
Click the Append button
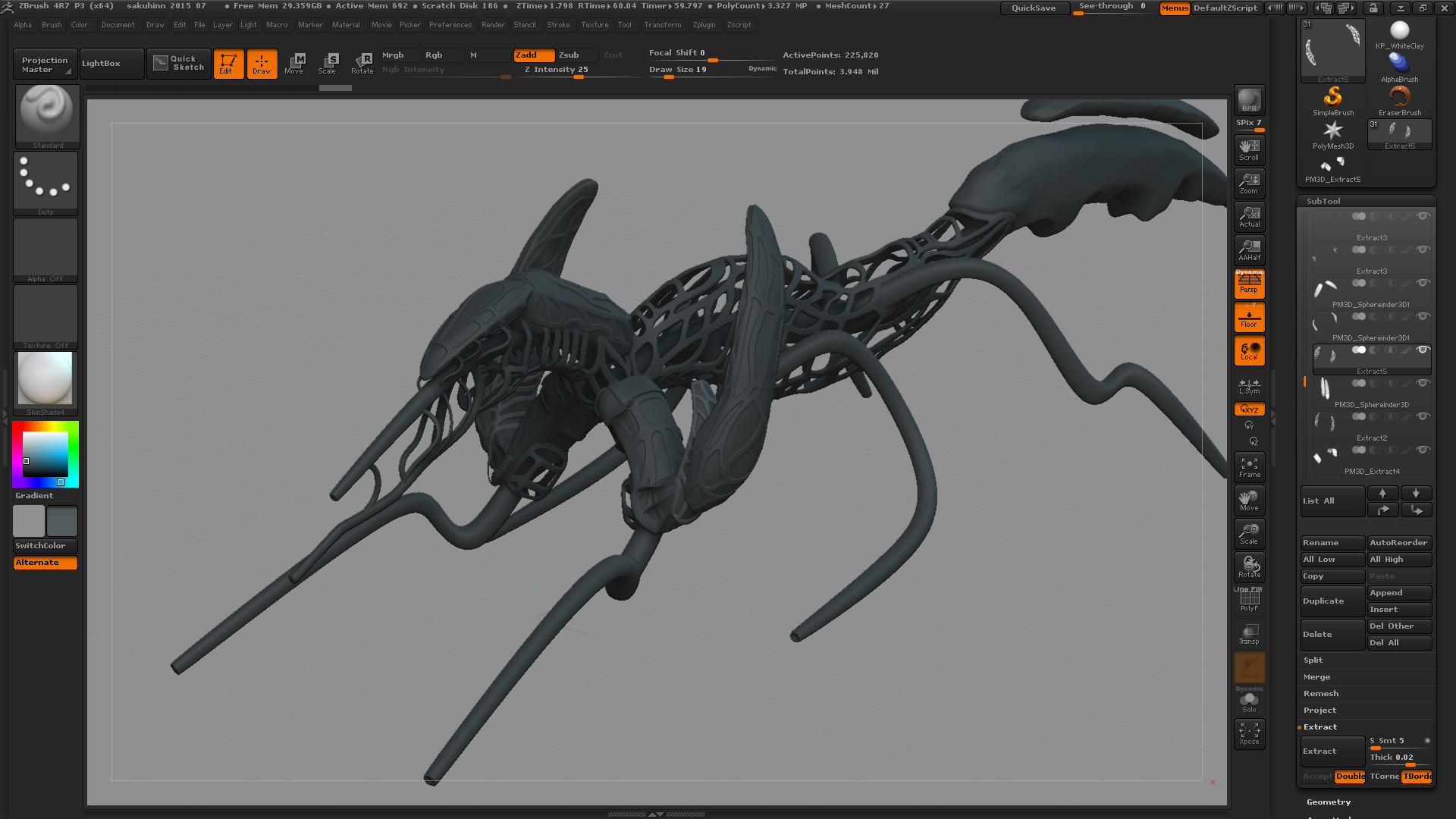pos(1399,592)
